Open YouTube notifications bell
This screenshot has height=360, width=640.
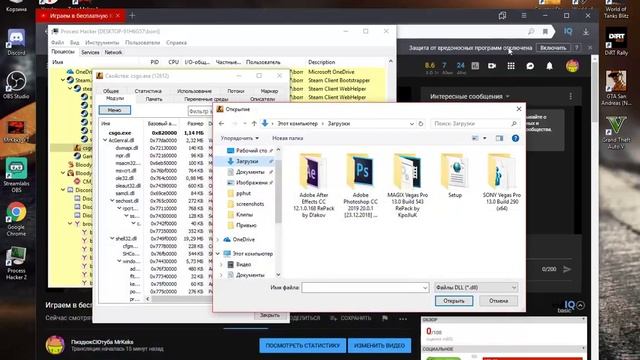pyautogui.click(x=549, y=66)
